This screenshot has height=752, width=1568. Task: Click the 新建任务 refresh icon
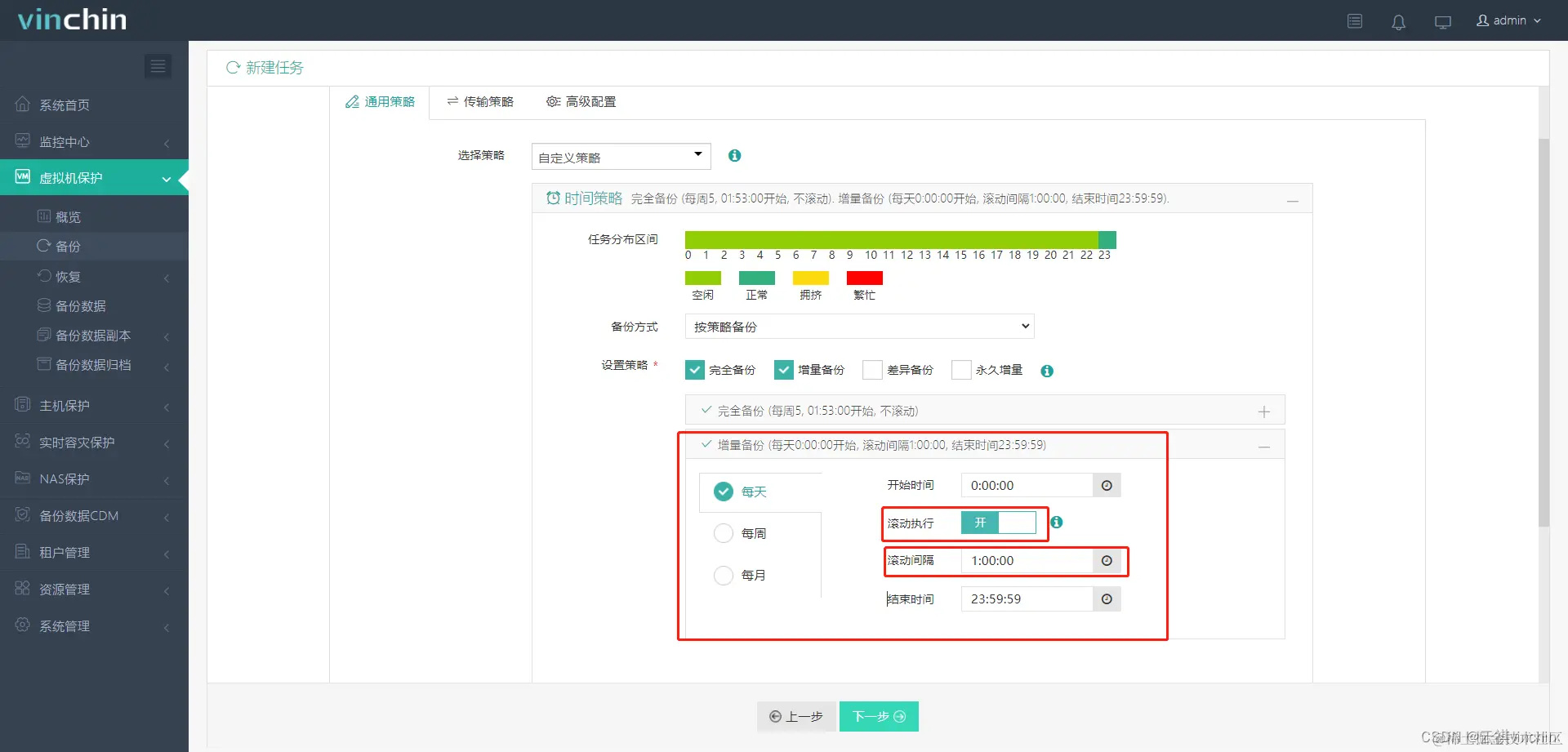(x=233, y=67)
